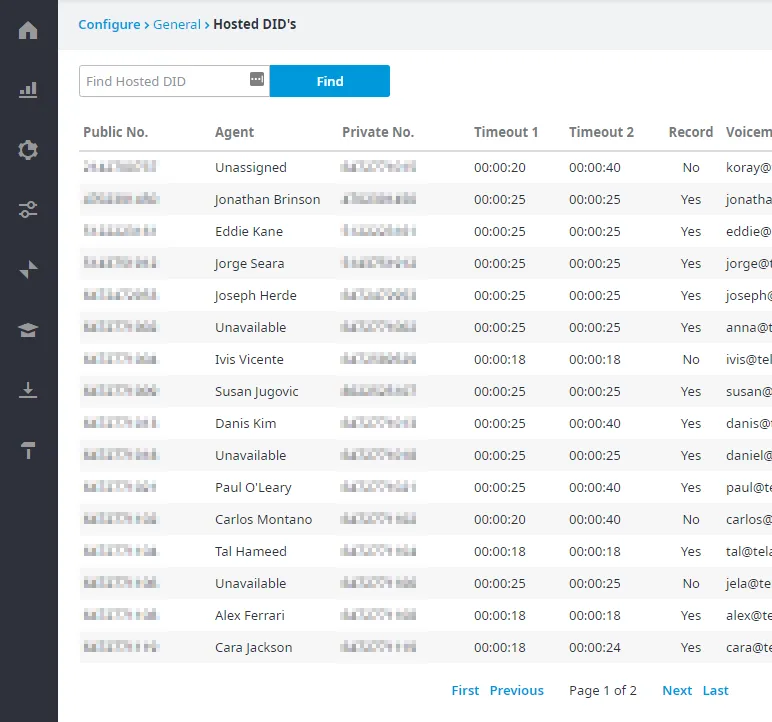
Task: Select the Paul O'Leary row
Action: 425,488
